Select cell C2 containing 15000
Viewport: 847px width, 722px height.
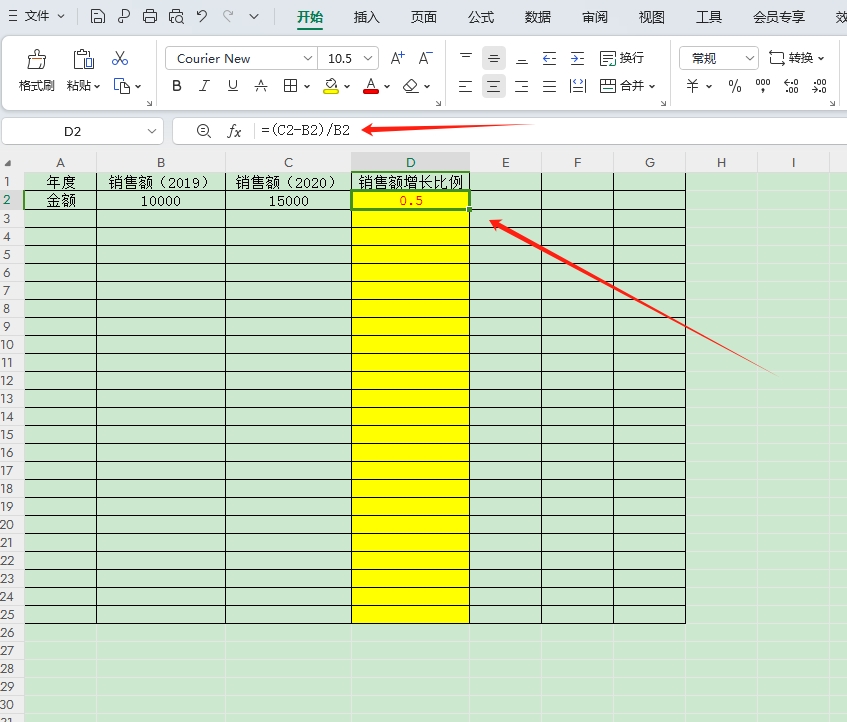288,201
